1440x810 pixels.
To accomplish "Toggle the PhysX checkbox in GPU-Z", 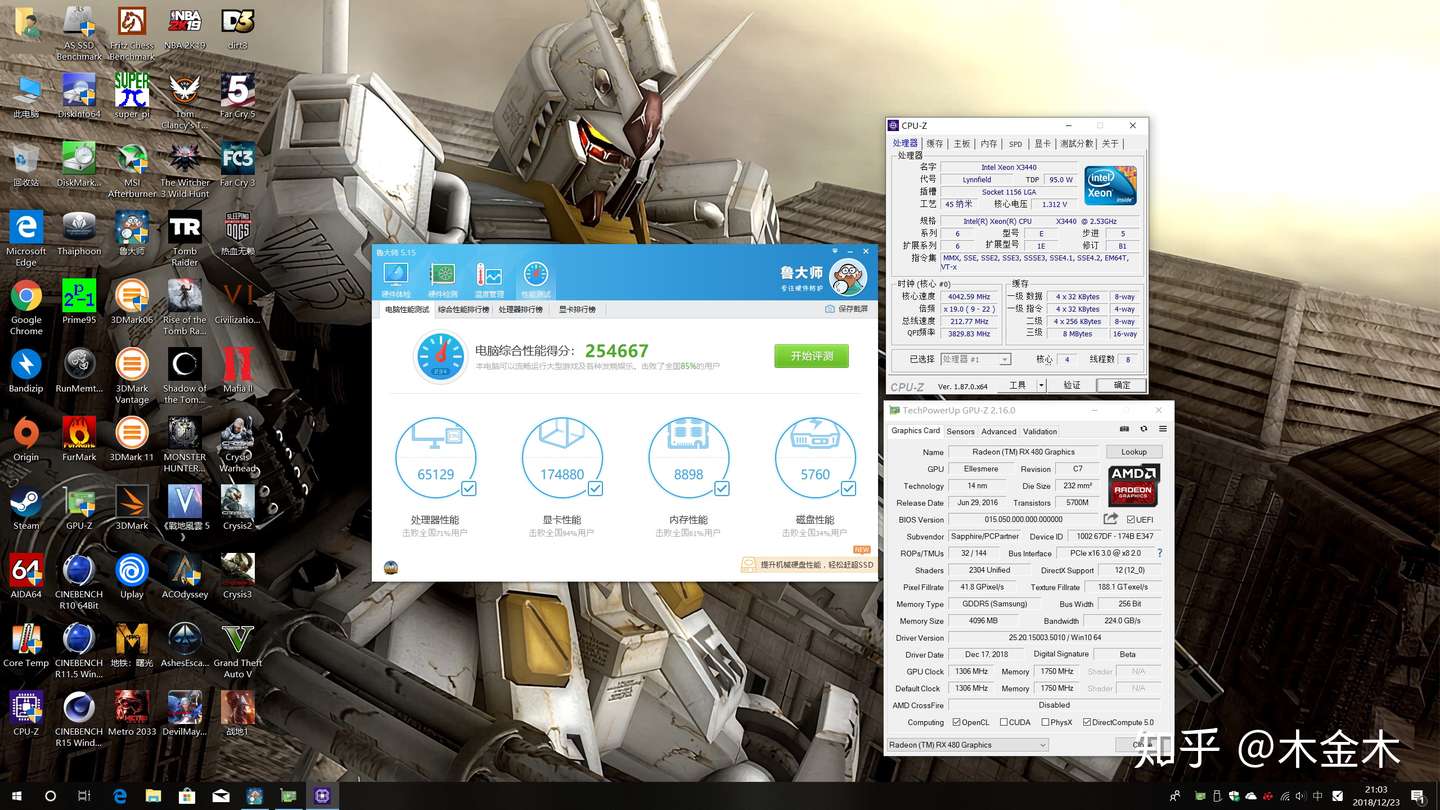I will click(1045, 722).
